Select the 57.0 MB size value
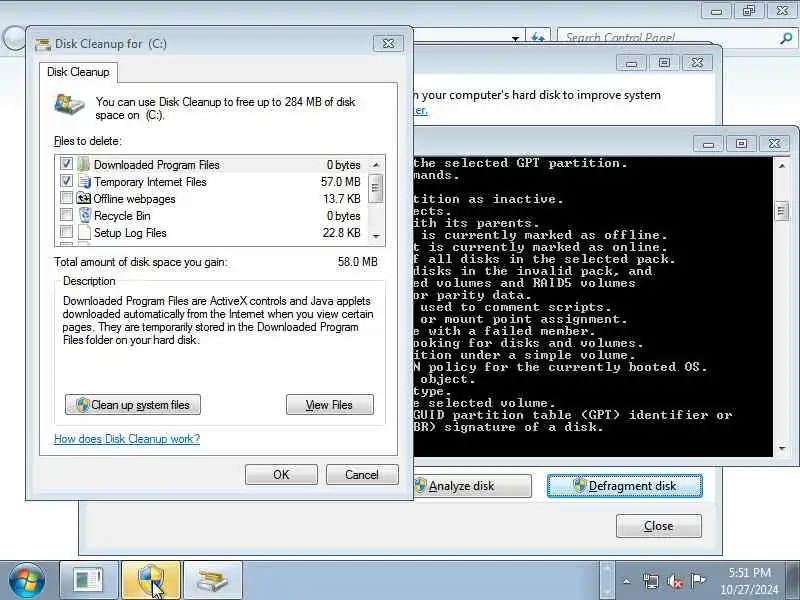 tap(341, 182)
